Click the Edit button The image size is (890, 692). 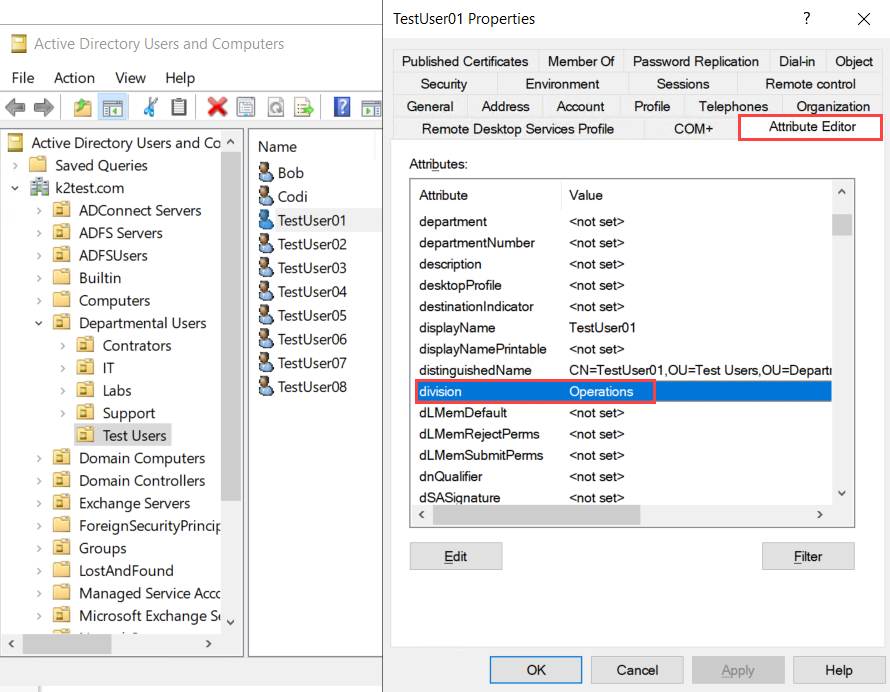click(456, 556)
